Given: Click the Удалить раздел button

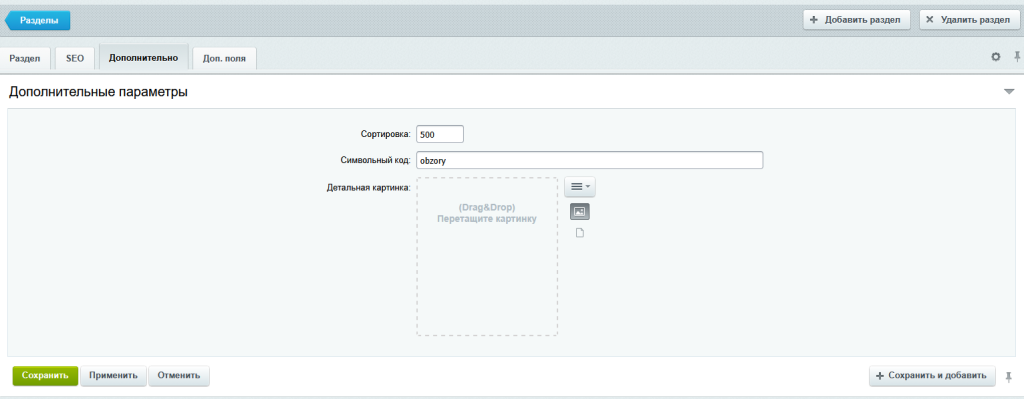Looking at the screenshot, I should point(969,20).
